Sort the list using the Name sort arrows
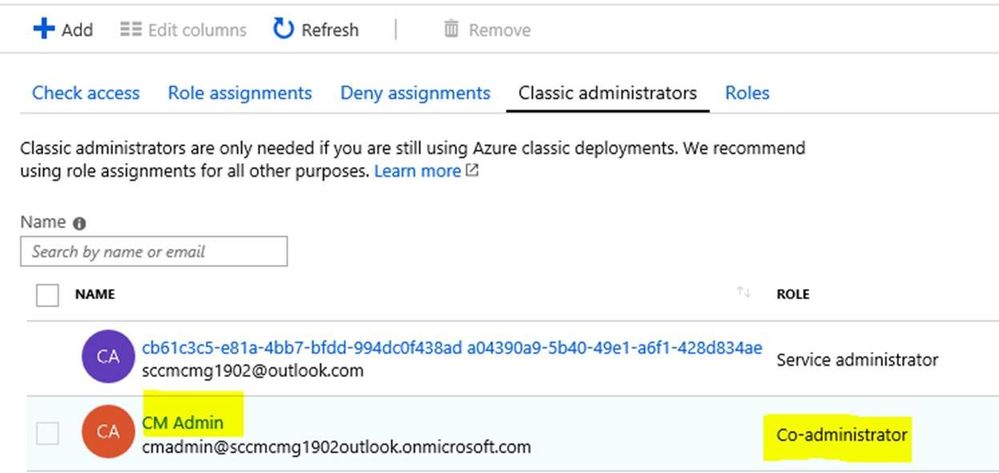The image size is (999, 473). (743, 293)
